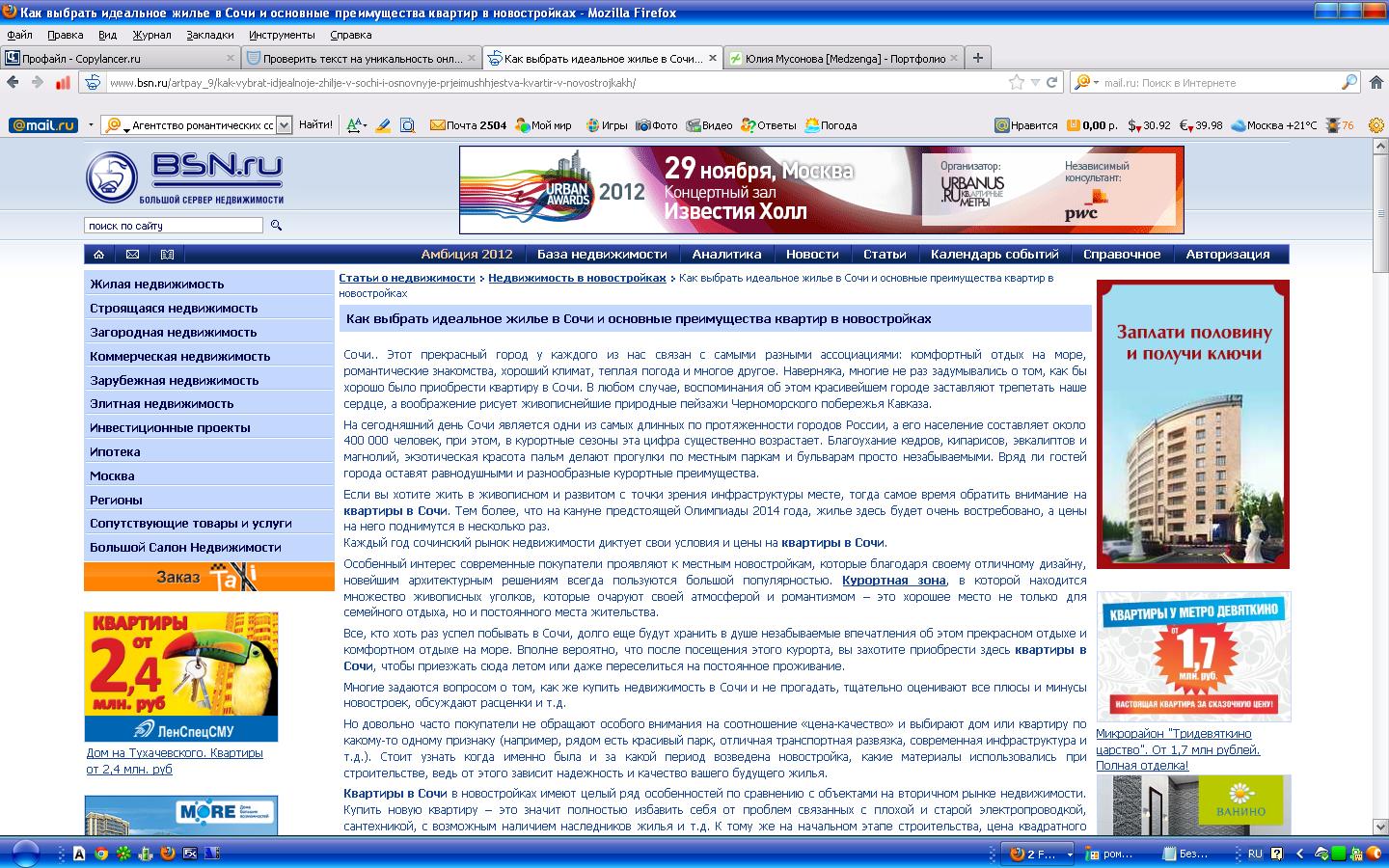Click the Найти! search button
Viewport: 1389px width, 868px height.
315,125
